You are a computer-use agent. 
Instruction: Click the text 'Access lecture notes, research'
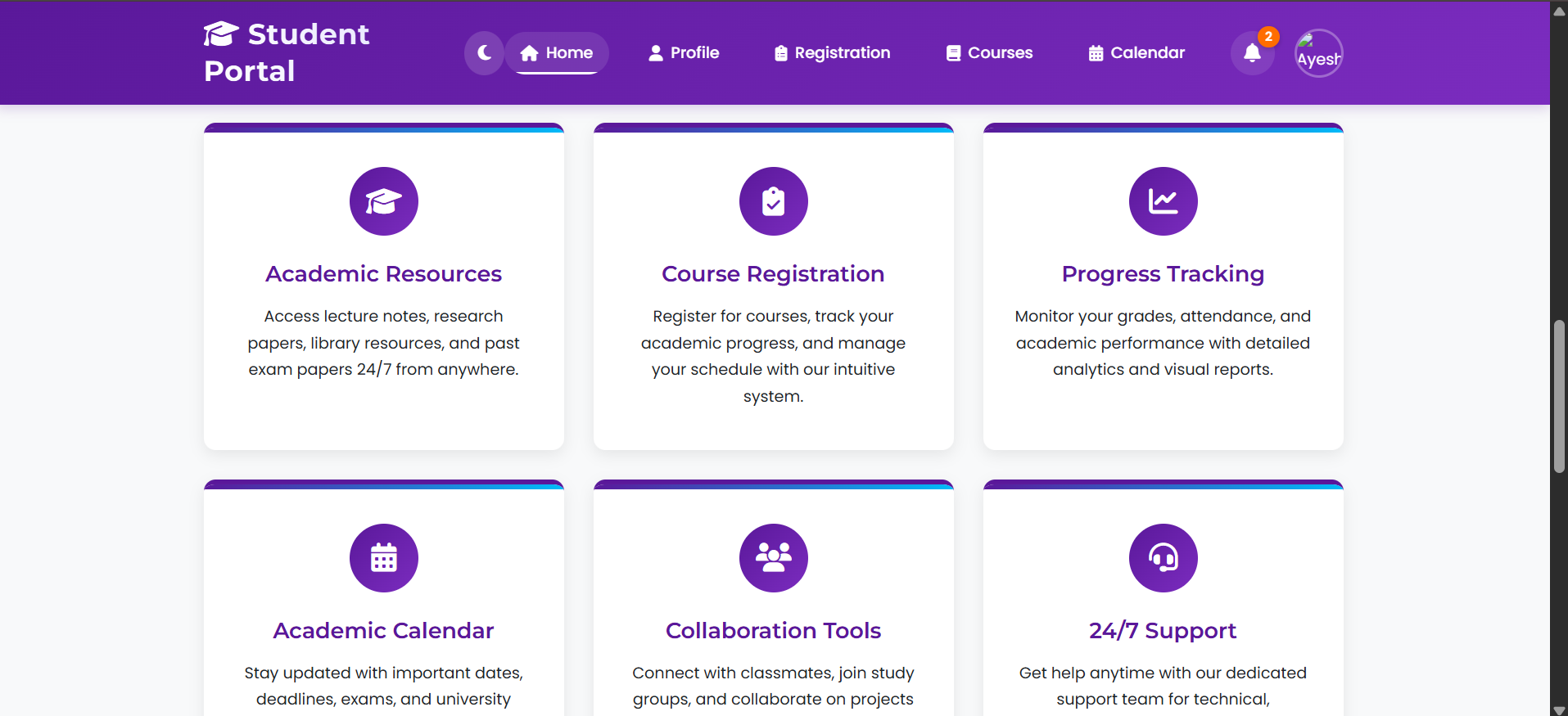click(x=384, y=317)
